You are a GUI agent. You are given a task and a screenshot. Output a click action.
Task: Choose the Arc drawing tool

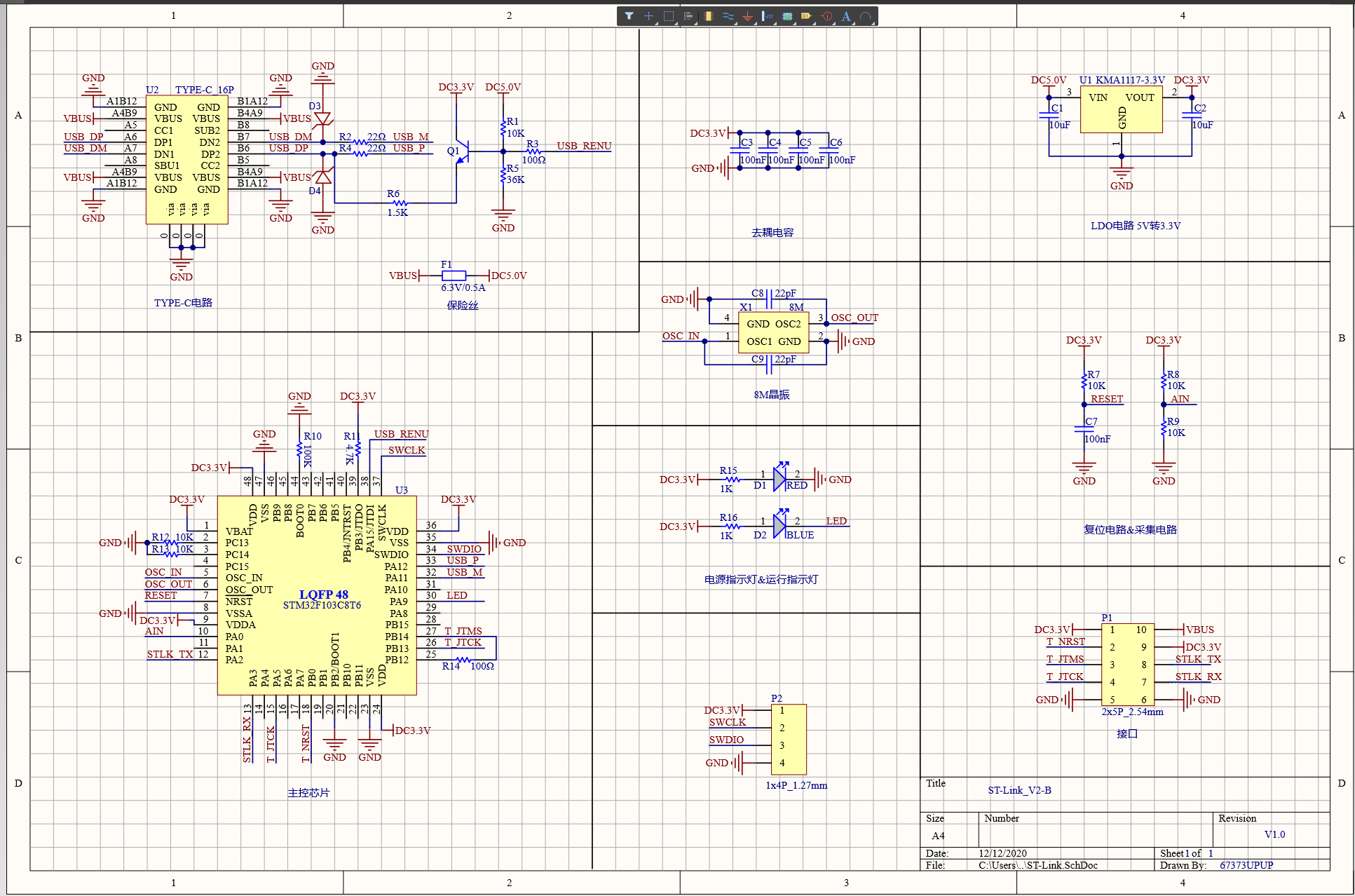tap(866, 16)
